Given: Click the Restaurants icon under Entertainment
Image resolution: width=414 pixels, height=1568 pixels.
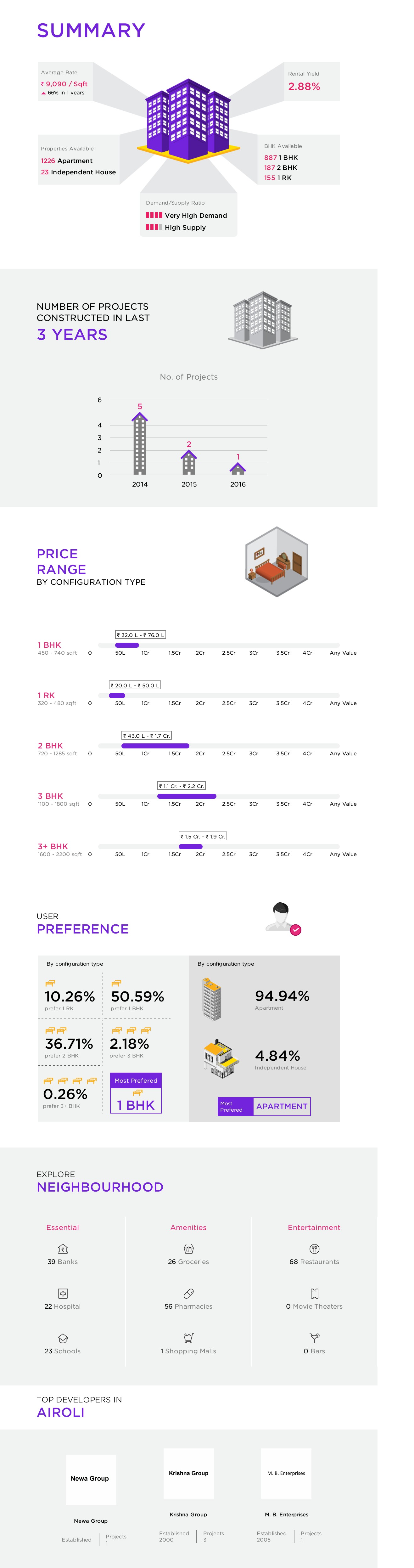Looking at the screenshot, I should tap(314, 1249).
